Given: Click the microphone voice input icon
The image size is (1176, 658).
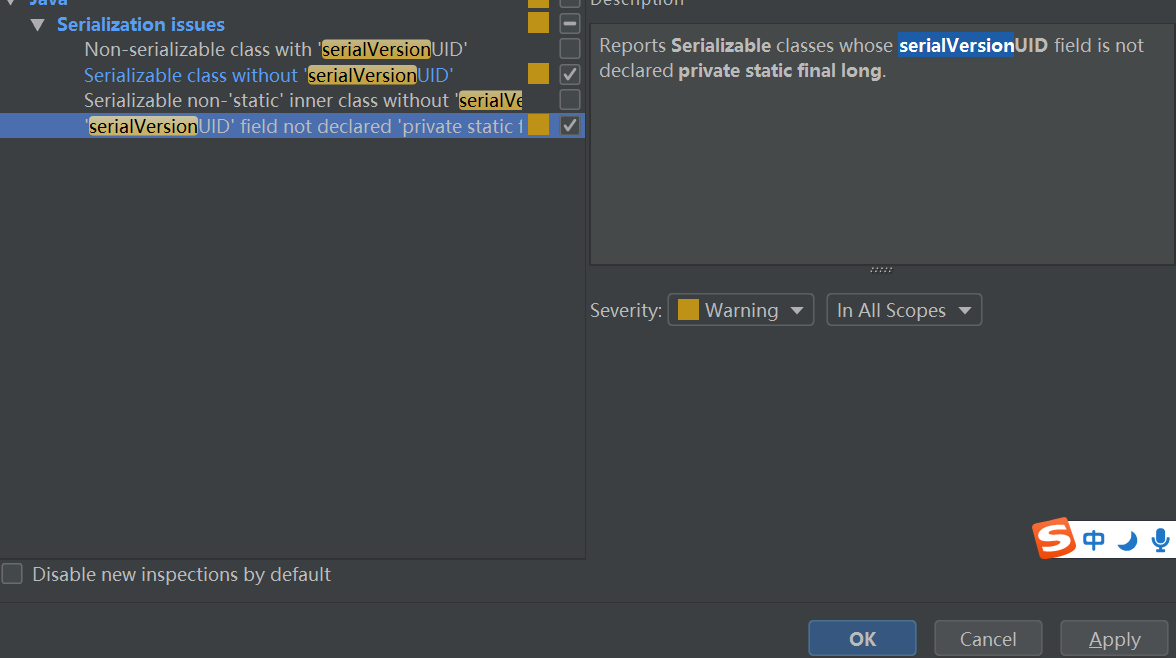Looking at the screenshot, I should [x=1159, y=539].
